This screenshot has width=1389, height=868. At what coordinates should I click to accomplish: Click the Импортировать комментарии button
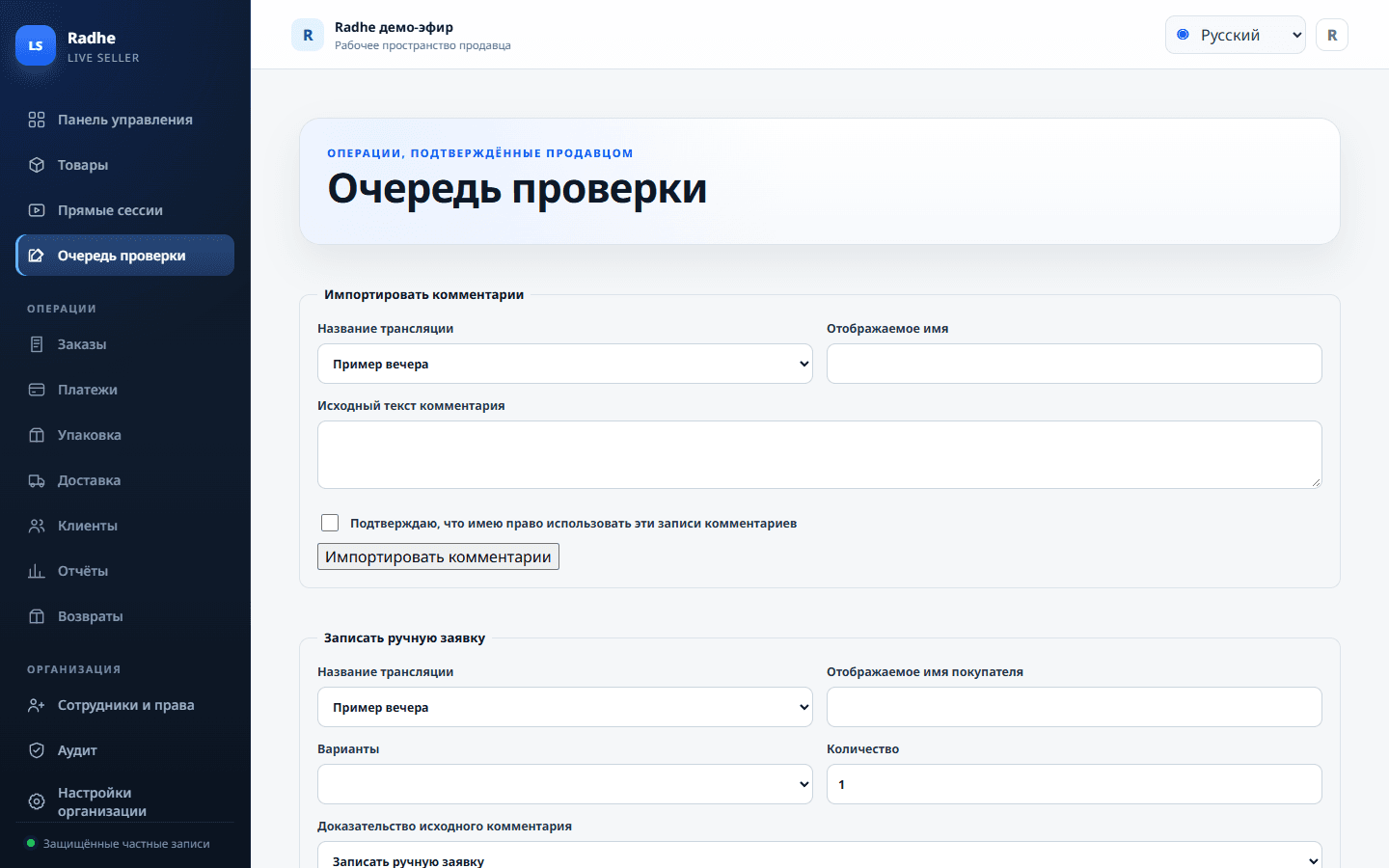(x=438, y=556)
